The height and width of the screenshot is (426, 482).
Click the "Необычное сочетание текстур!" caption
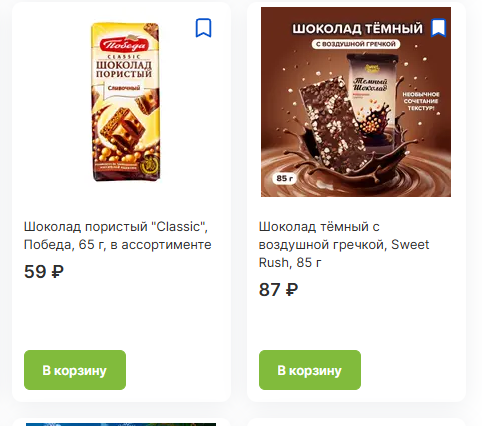point(421,101)
